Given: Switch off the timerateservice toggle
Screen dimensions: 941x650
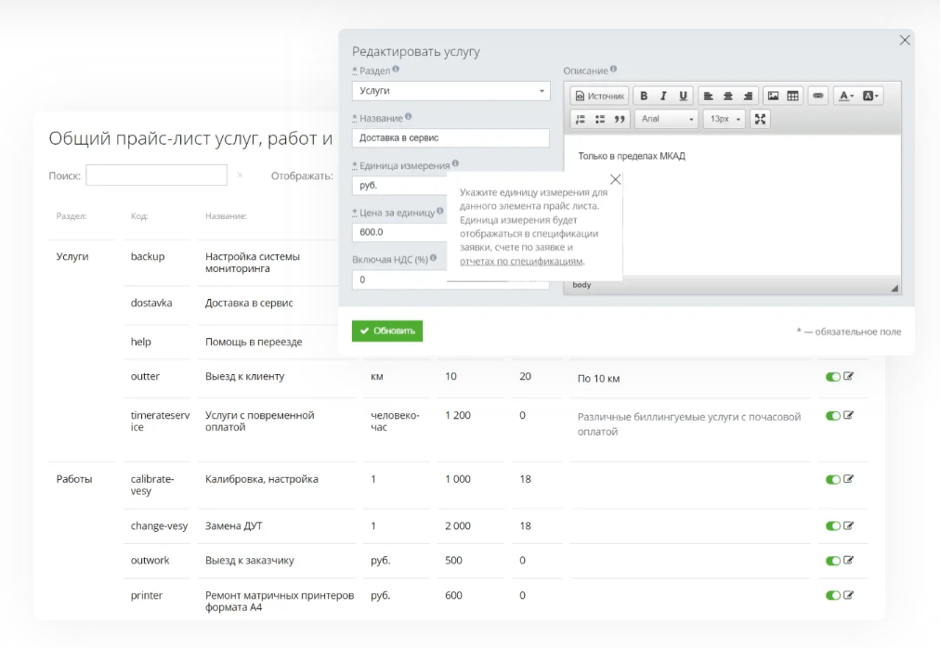Looking at the screenshot, I should pyautogui.click(x=832, y=415).
